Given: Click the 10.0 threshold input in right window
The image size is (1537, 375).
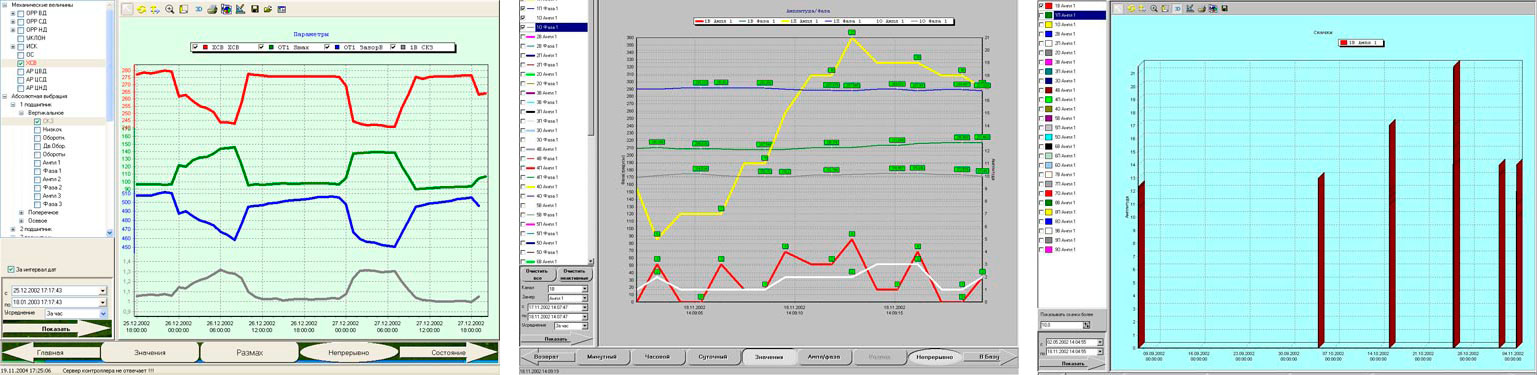Looking at the screenshot, I should click(1062, 325).
